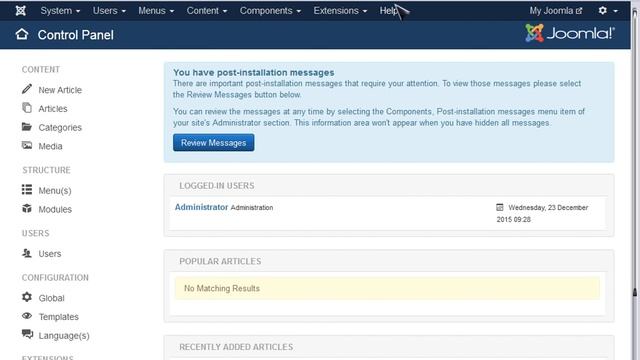
Task: Click the Joomla logo icon in top bar
Action: click(20, 11)
